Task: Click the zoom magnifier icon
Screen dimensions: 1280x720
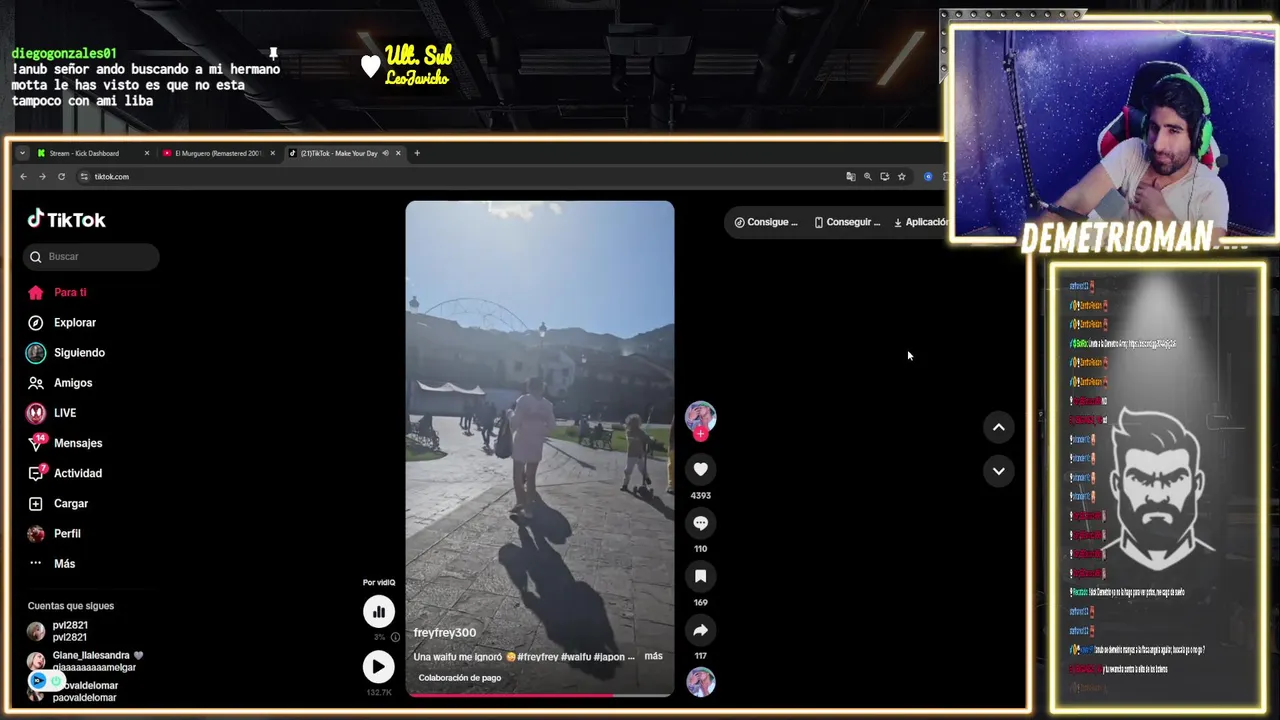Action: click(x=868, y=176)
